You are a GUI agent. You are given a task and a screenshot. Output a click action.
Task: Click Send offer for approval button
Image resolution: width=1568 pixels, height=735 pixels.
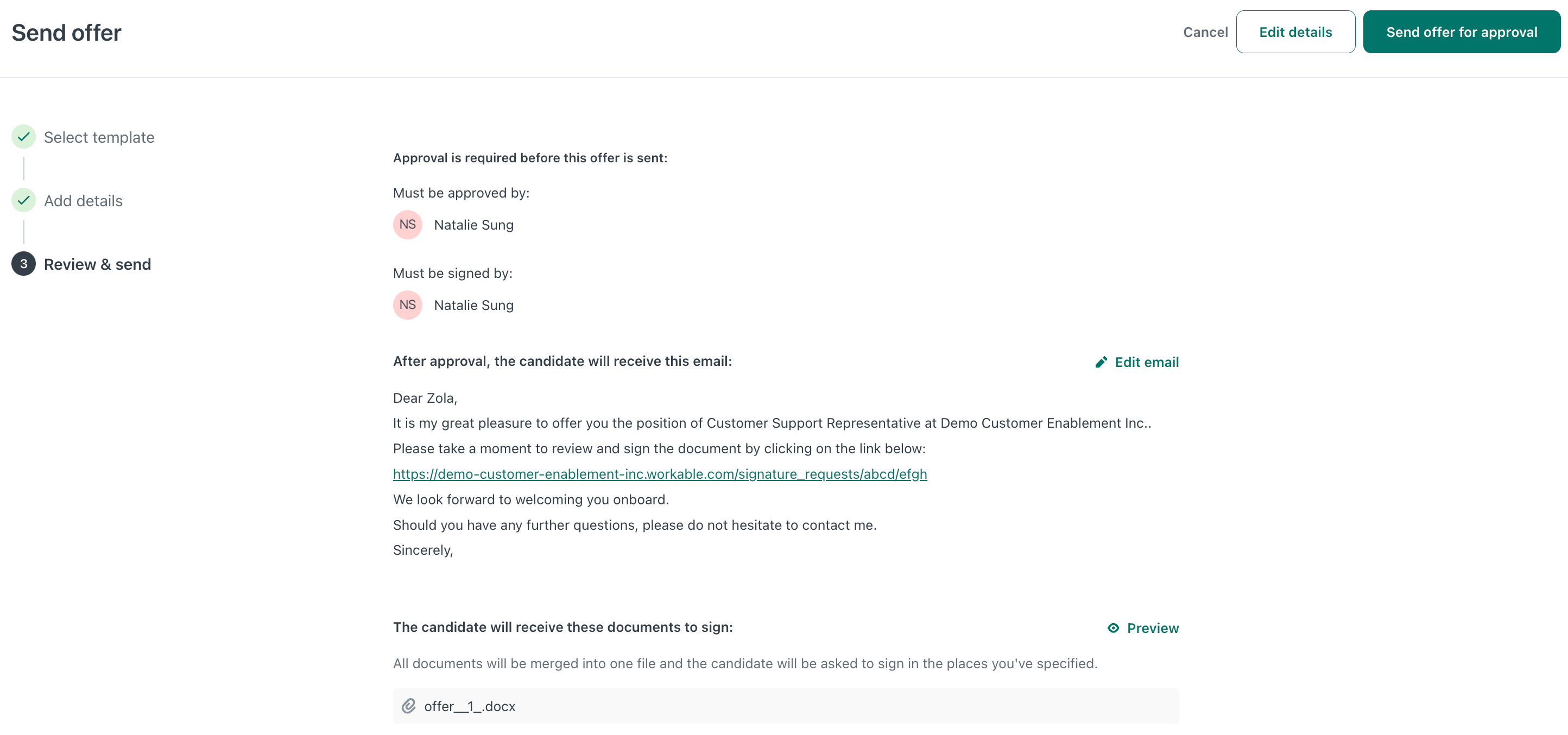(x=1462, y=31)
